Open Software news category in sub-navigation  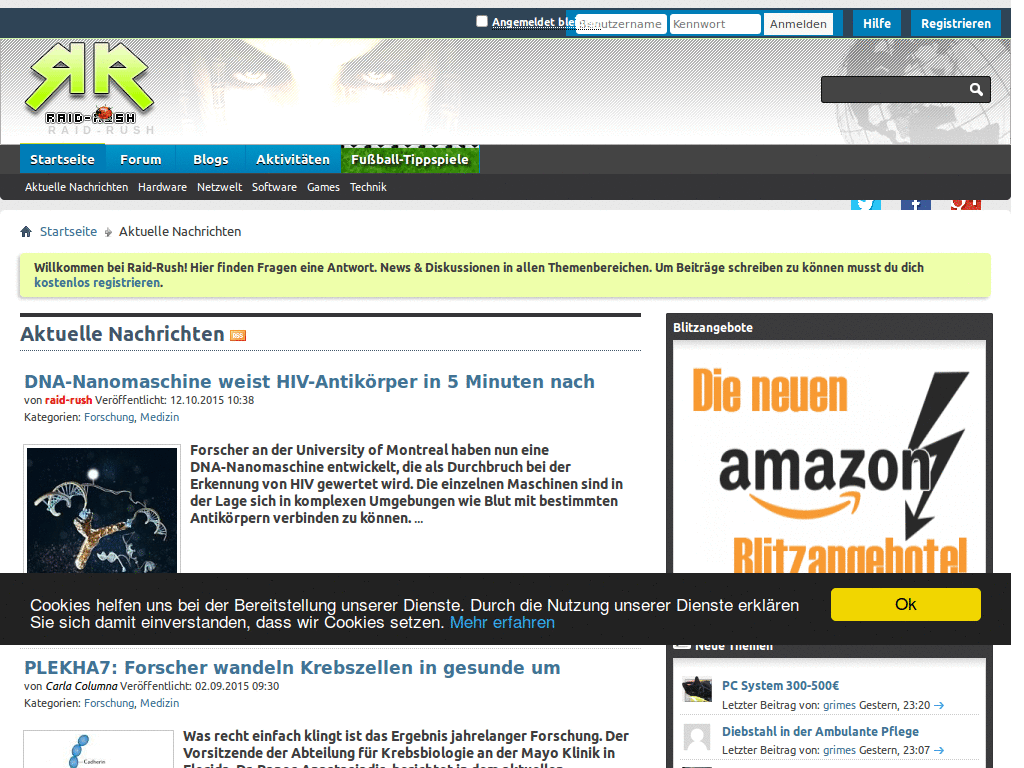[274, 187]
